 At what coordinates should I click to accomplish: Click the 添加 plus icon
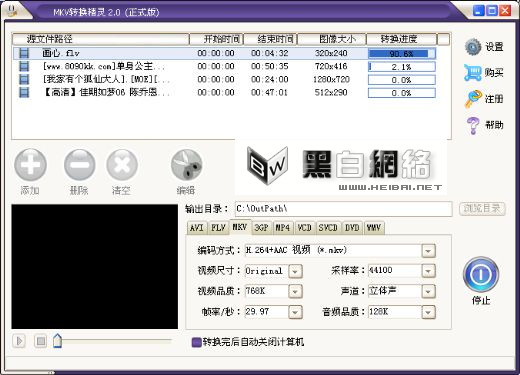click(30, 165)
